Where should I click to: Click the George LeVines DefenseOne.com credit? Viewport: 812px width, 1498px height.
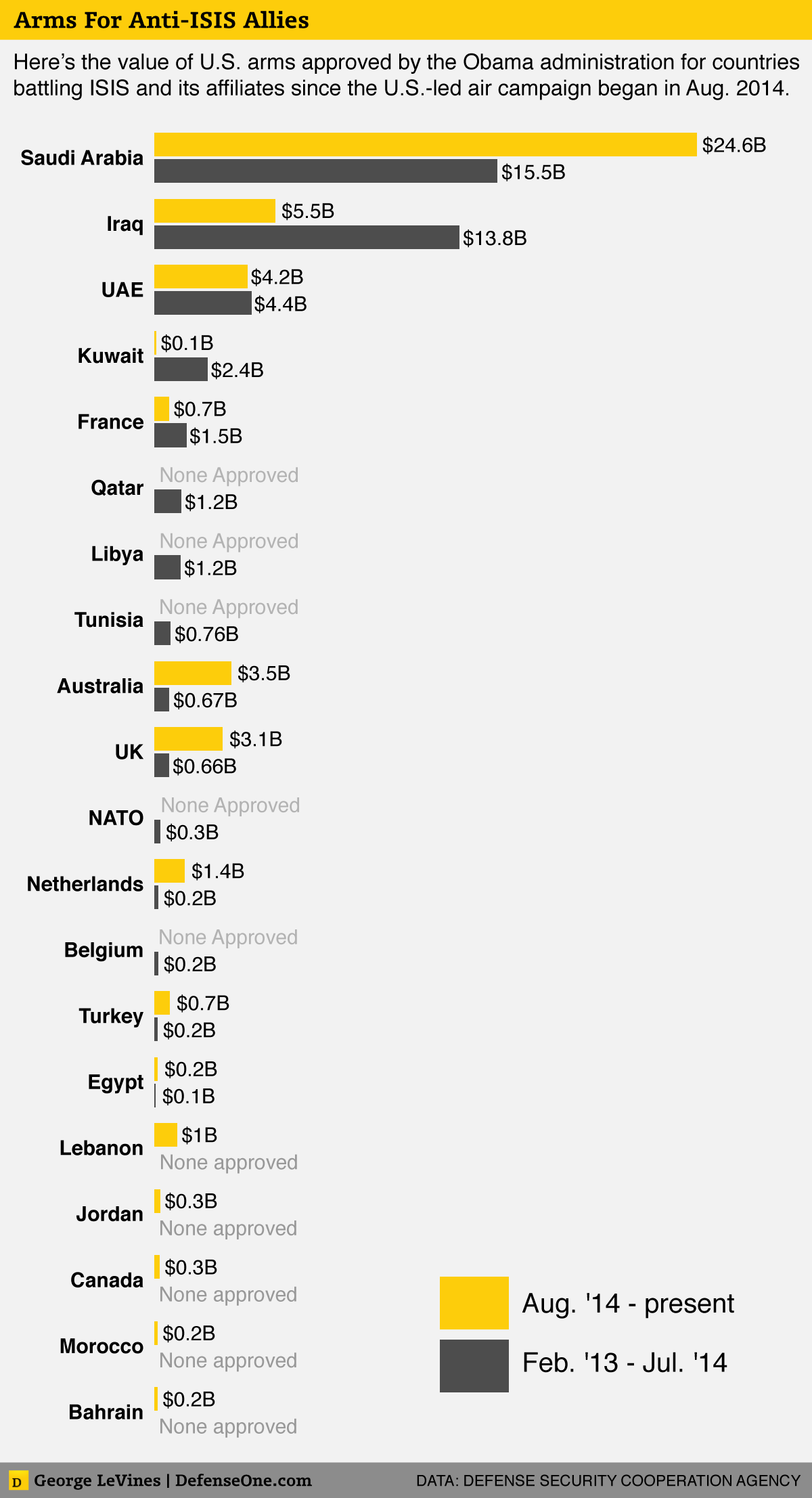(x=173, y=1480)
